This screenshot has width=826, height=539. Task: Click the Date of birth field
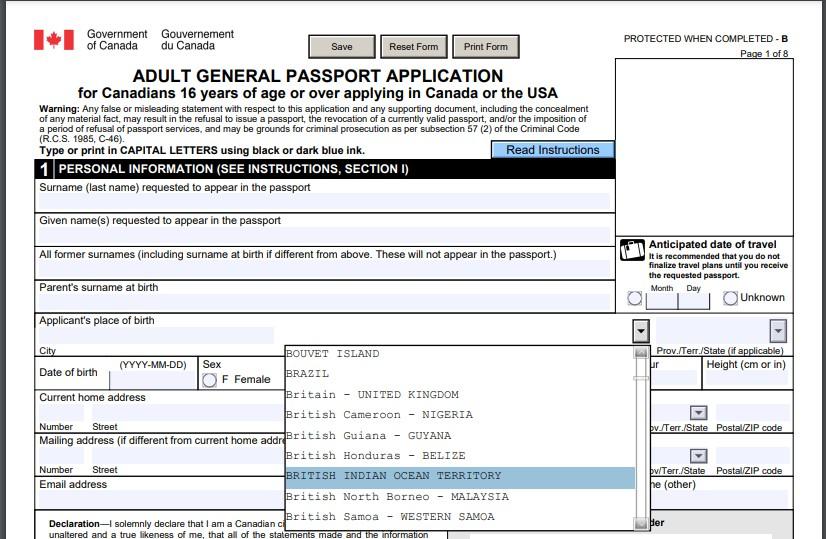[x=153, y=379]
